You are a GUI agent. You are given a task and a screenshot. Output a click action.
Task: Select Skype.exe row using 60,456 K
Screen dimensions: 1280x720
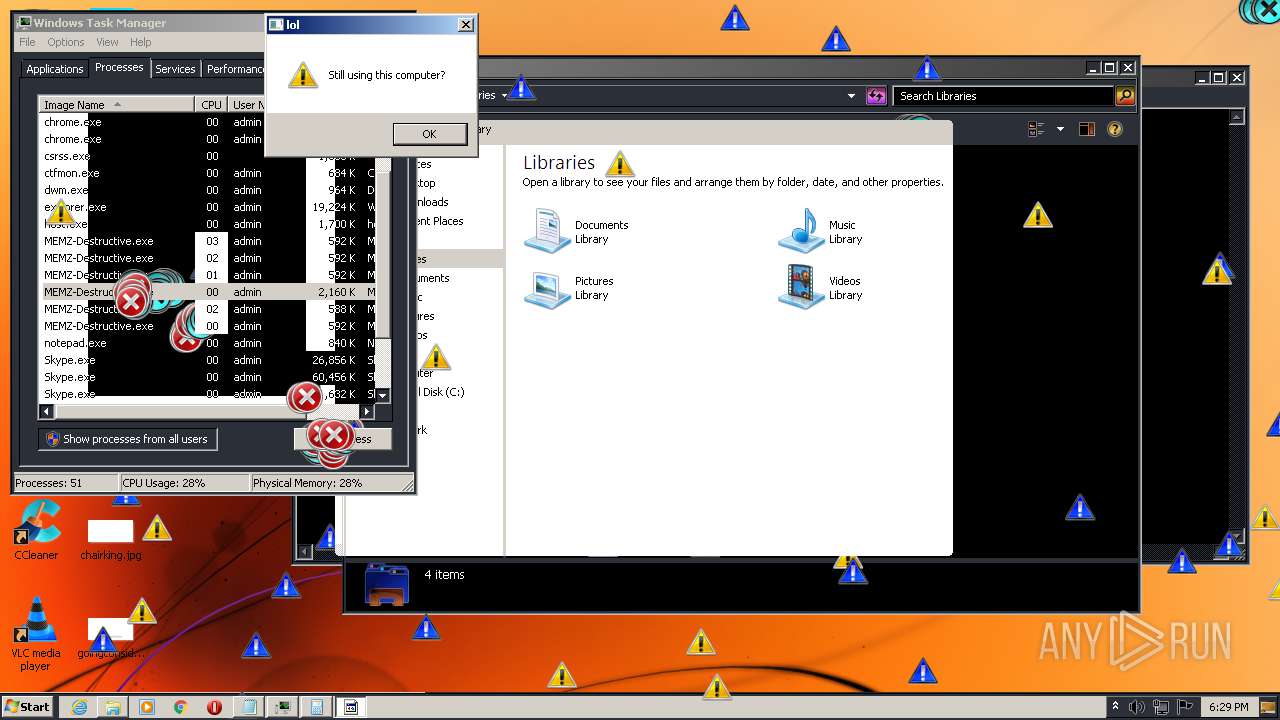(207, 377)
